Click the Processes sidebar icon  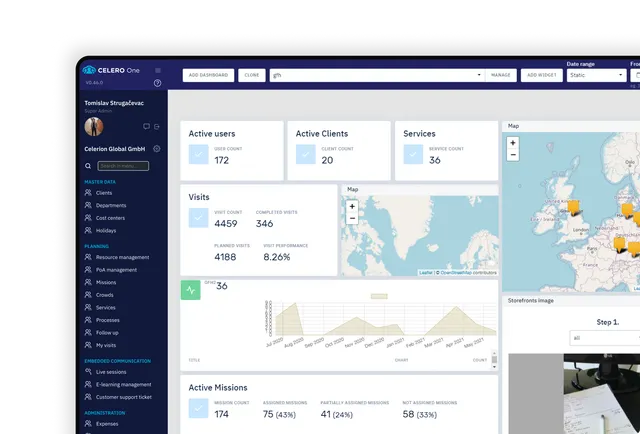pos(88,320)
